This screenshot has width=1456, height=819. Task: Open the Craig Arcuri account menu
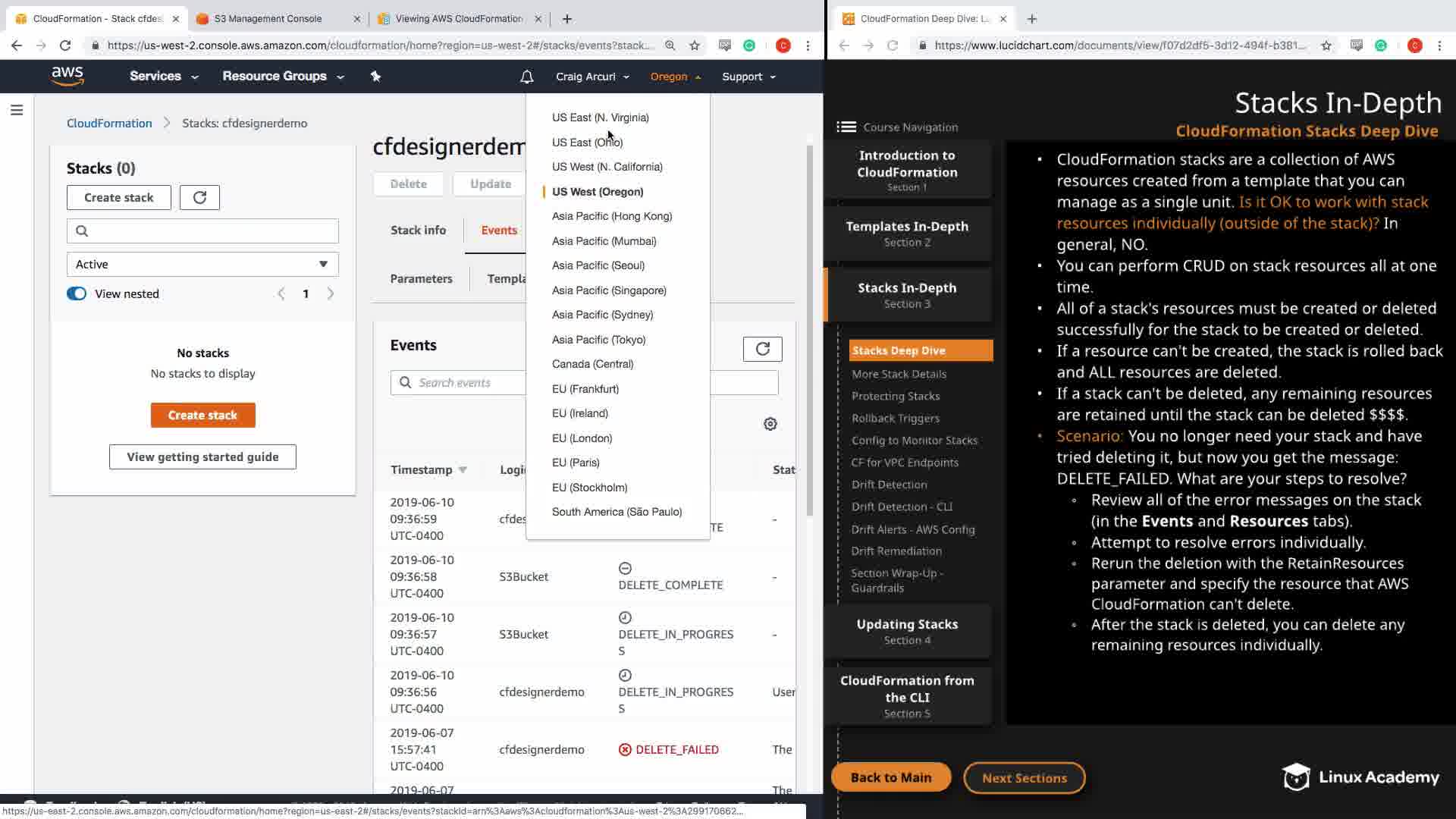point(592,77)
